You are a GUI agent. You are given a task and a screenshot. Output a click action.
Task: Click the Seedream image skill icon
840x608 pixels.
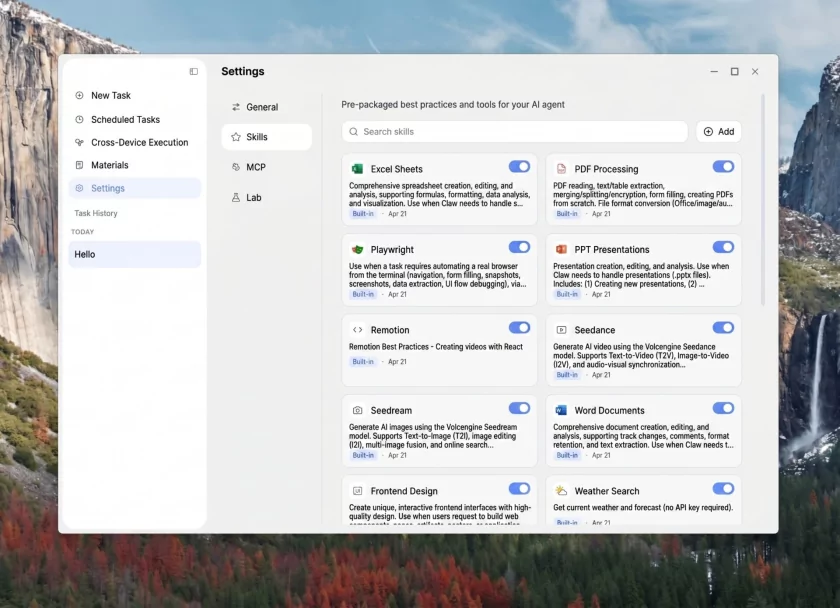point(360,409)
